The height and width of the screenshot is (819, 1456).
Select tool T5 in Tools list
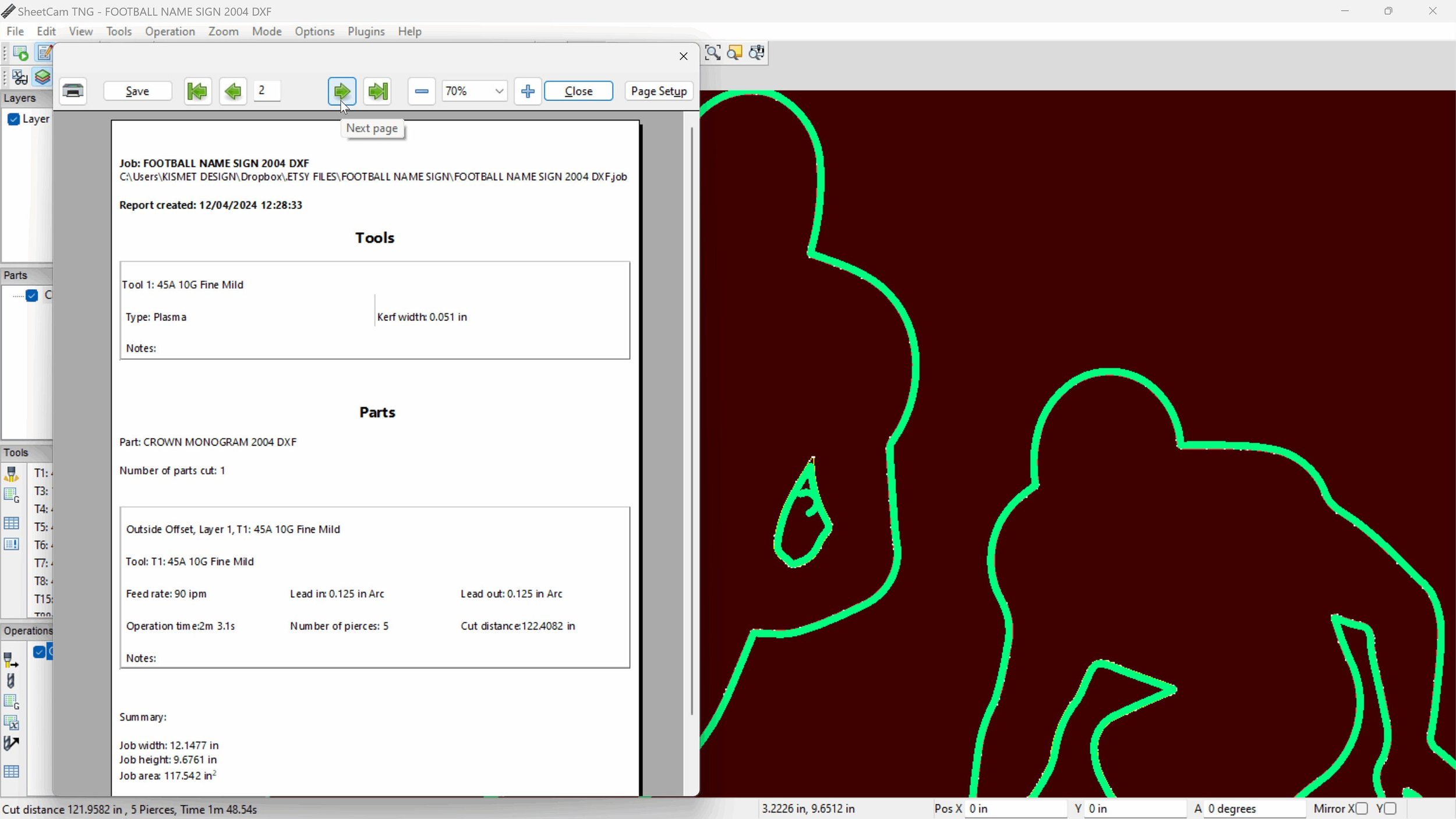42,527
